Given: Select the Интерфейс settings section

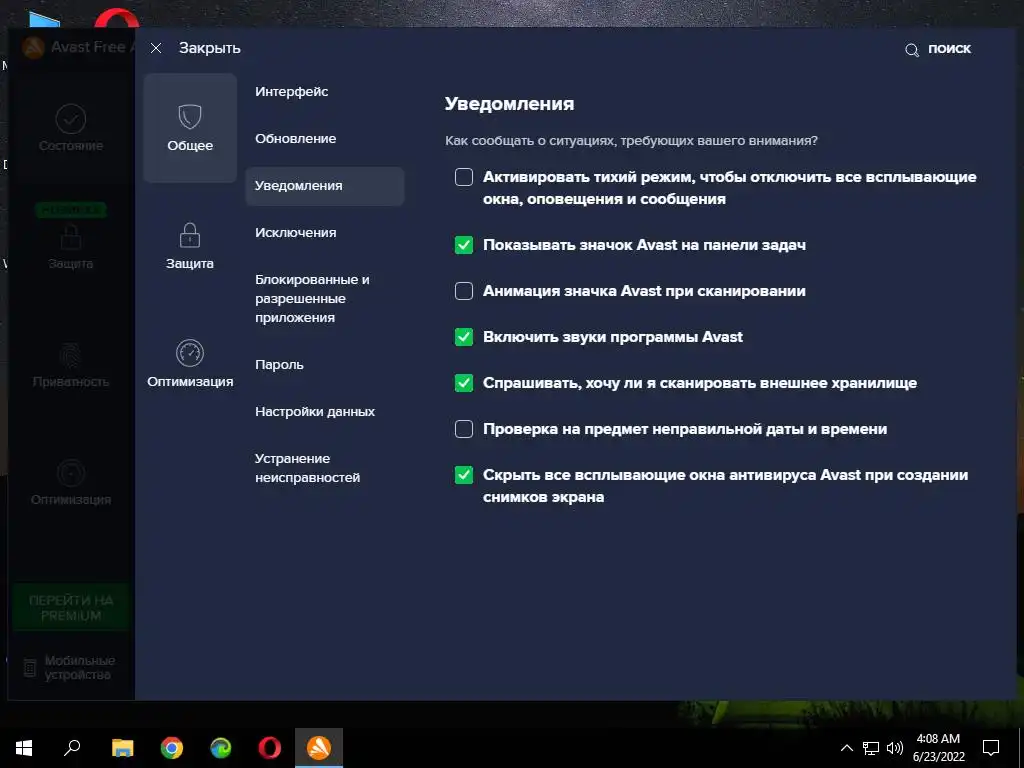Looking at the screenshot, I should 291,91.
